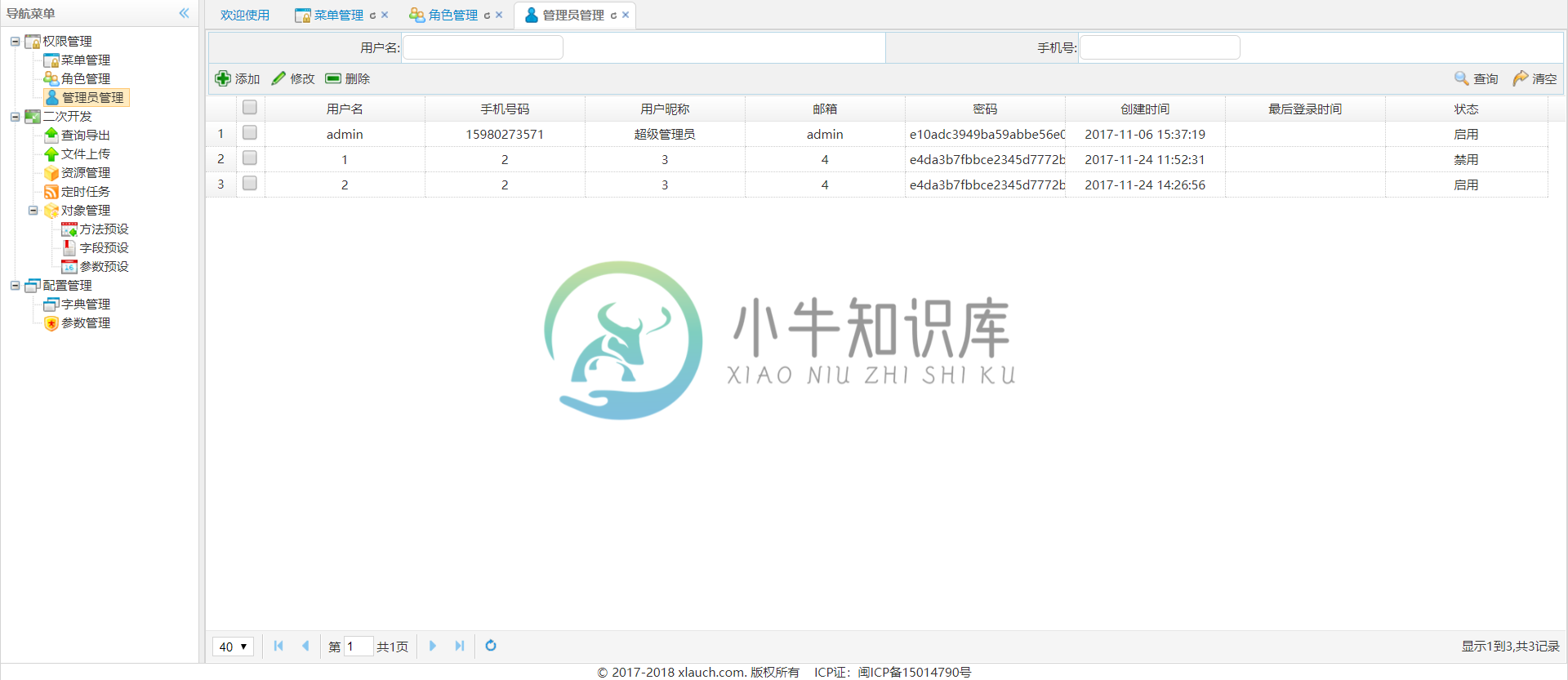This screenshot has width=1568, height=680.
Task: Switch to the 欢迎使用 tab
Action: tap(245, 16)
